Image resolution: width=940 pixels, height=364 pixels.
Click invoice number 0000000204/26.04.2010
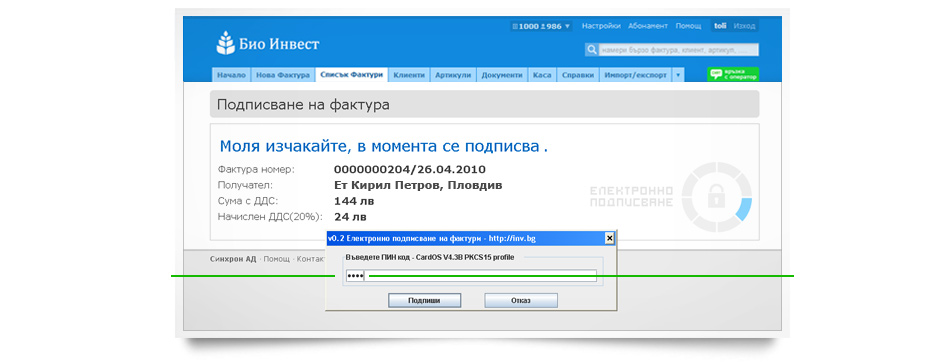409,170
